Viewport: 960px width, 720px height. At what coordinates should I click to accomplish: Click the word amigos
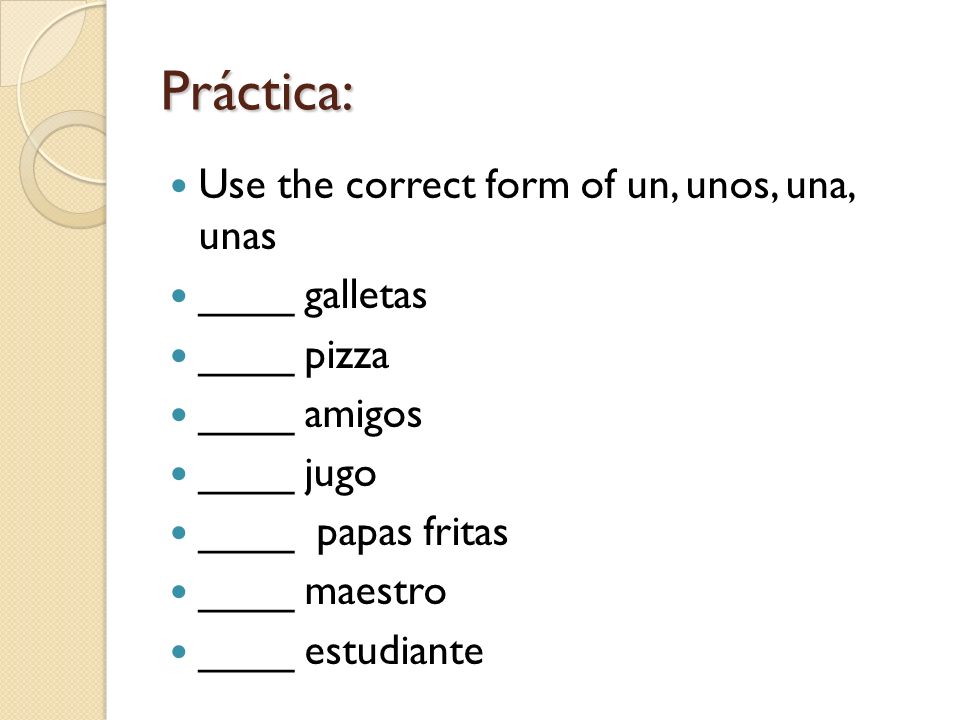point(363,418)
